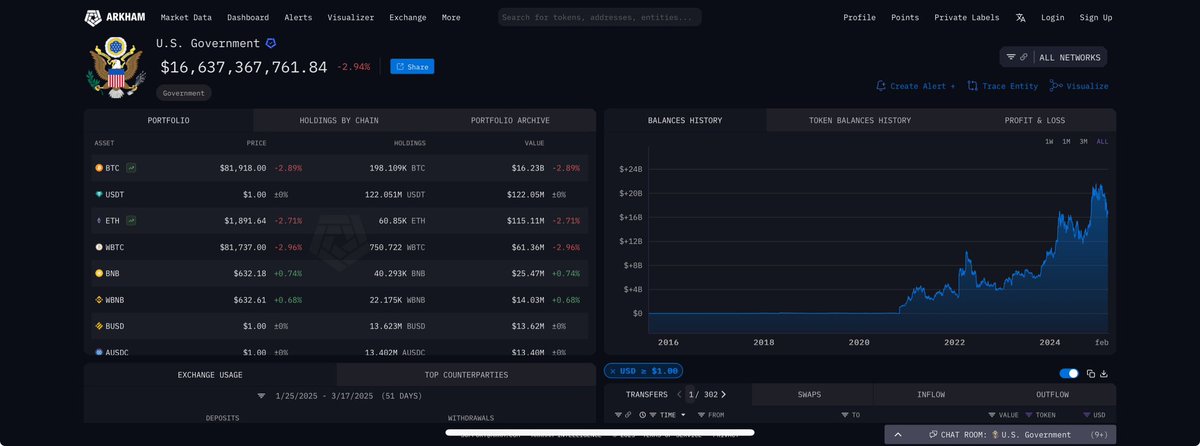Screen dimensions: 1200x446
Task: Switch to the Top Counterparties tab
Action: point(466,375)
